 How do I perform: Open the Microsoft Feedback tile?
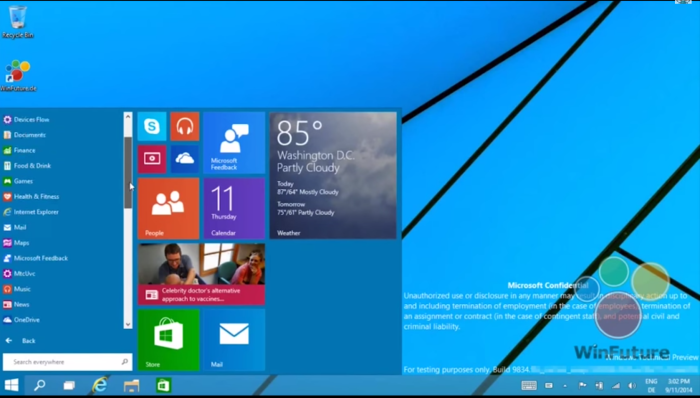click(x=234, y=143)
